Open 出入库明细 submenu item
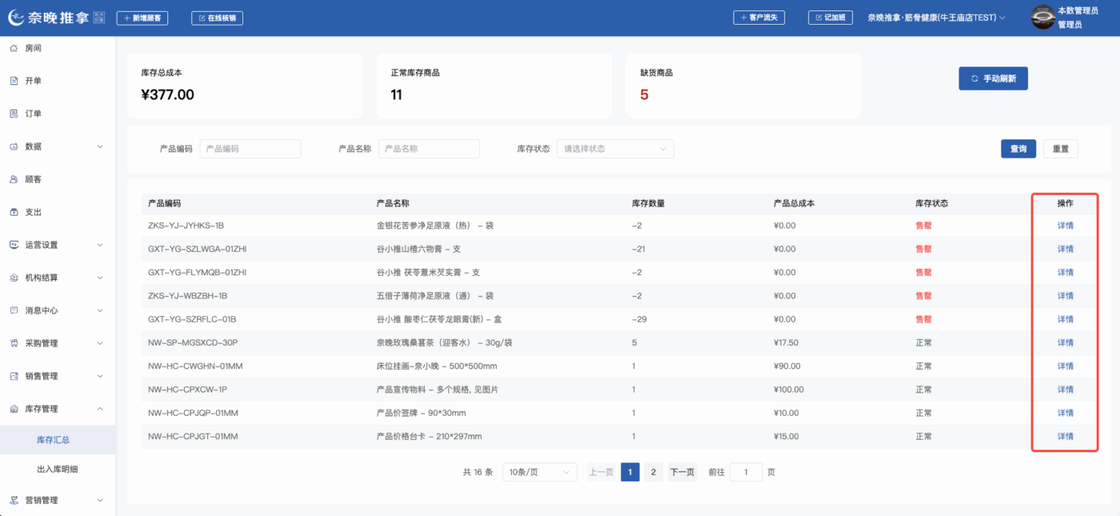The height and width of the screenshot is (516, 1120). pyautogui.click(x=58, y=470)
